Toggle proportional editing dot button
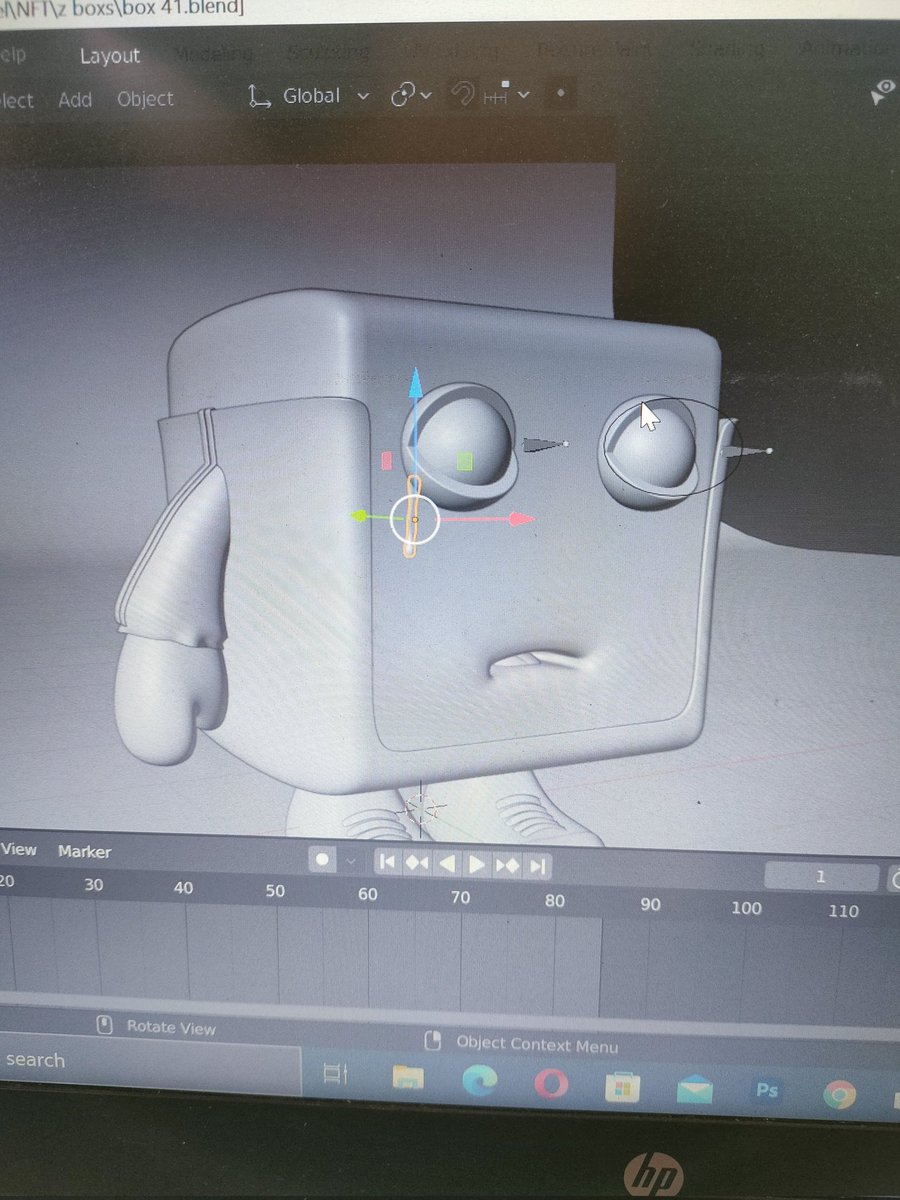The width and height of the screenshot is (900, 1200). 560,93
